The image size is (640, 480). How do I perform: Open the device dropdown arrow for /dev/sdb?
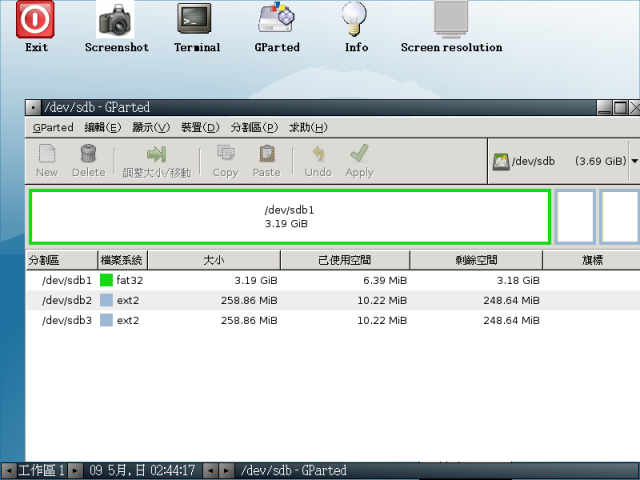pyautogui.click(x=634, y=161)
